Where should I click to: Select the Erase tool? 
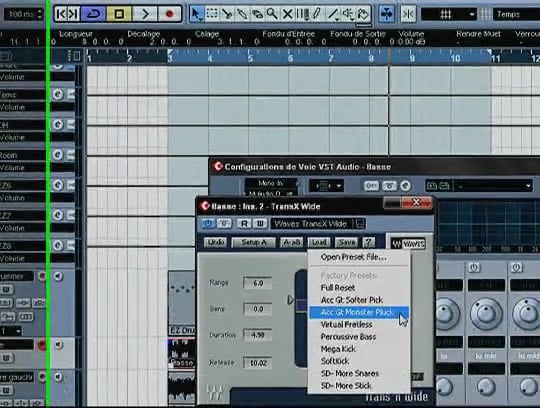tap(257, 14)
